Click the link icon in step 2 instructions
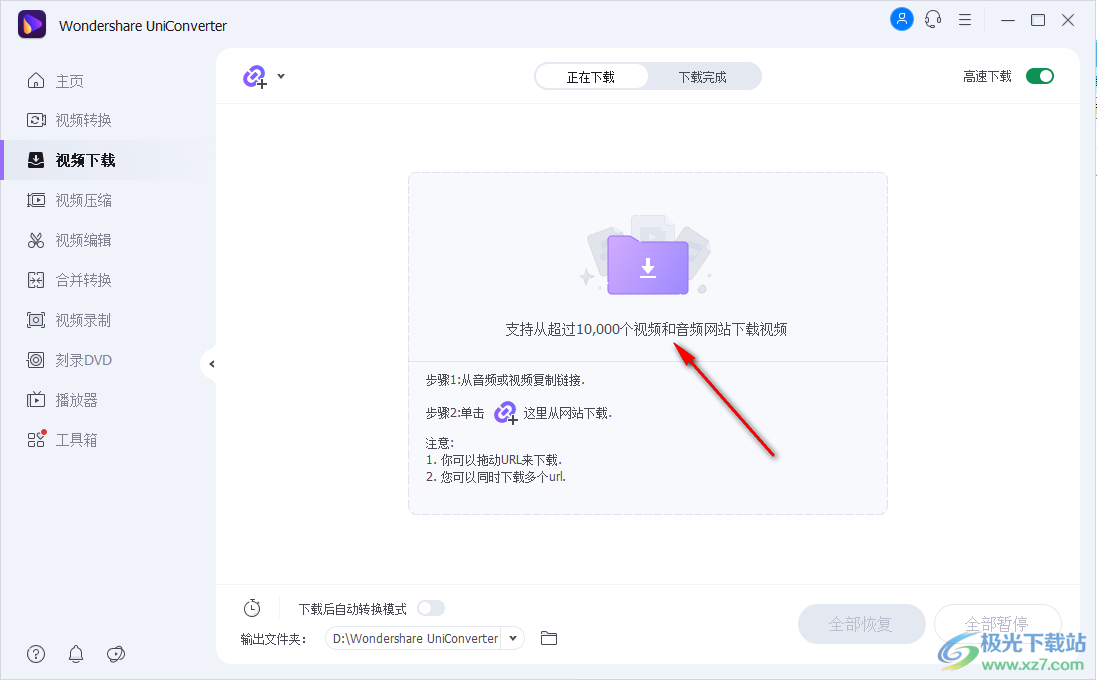The image size is (1097, 681). coord(505,413)
